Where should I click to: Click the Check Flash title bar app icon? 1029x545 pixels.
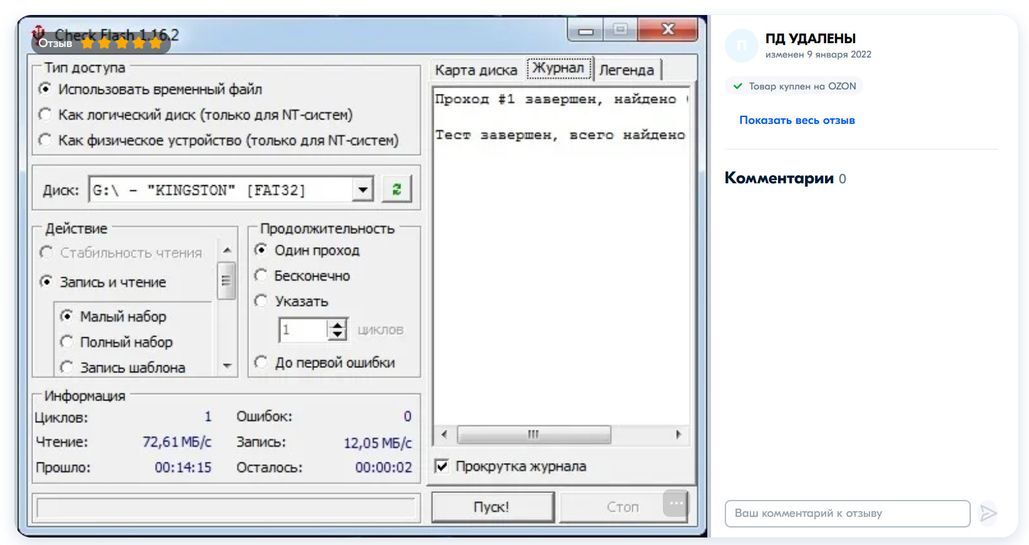(x=39, y=33)
